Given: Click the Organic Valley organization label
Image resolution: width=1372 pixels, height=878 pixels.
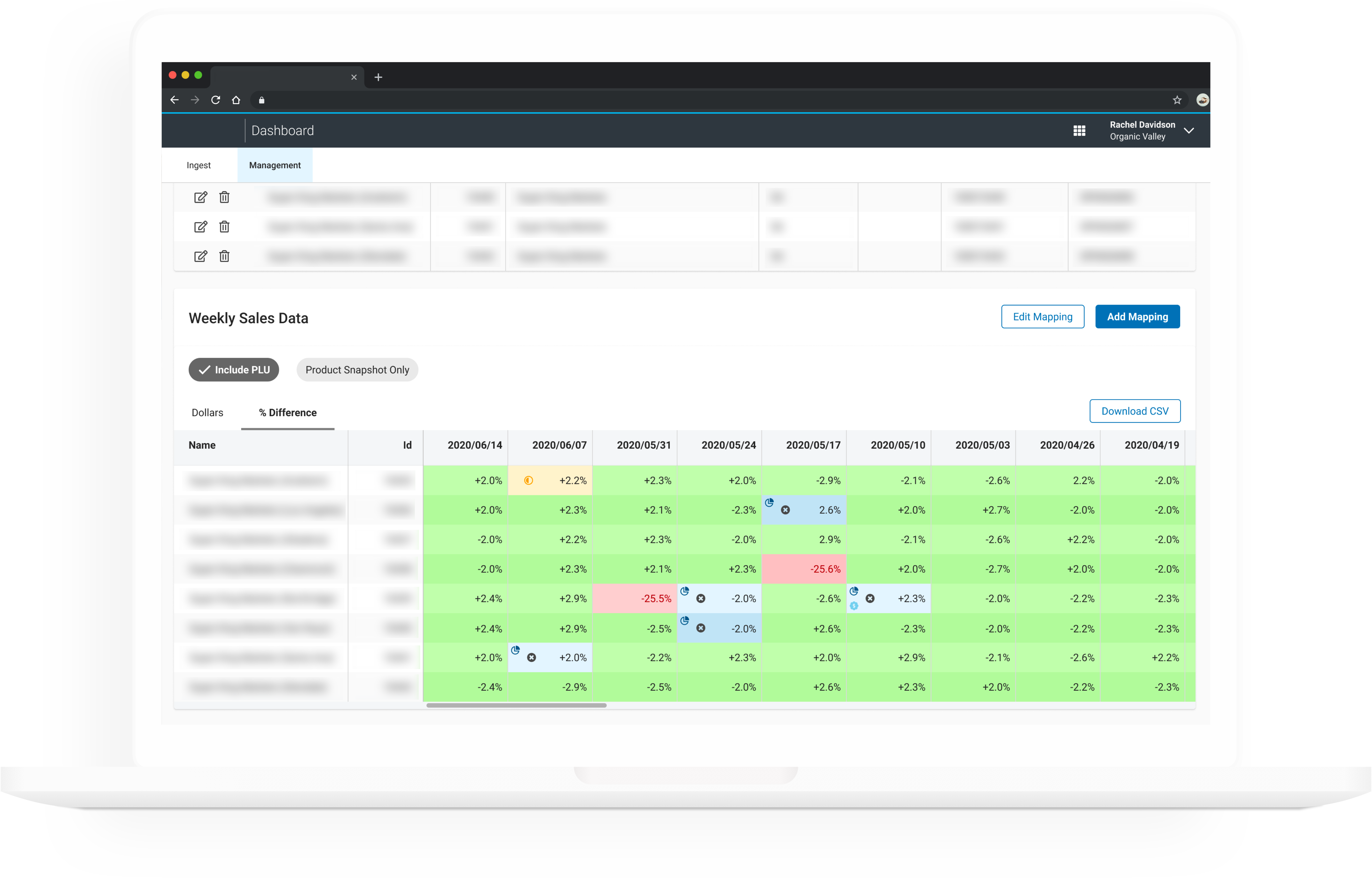Looking at the screenshot, I should pos(1137,137).
